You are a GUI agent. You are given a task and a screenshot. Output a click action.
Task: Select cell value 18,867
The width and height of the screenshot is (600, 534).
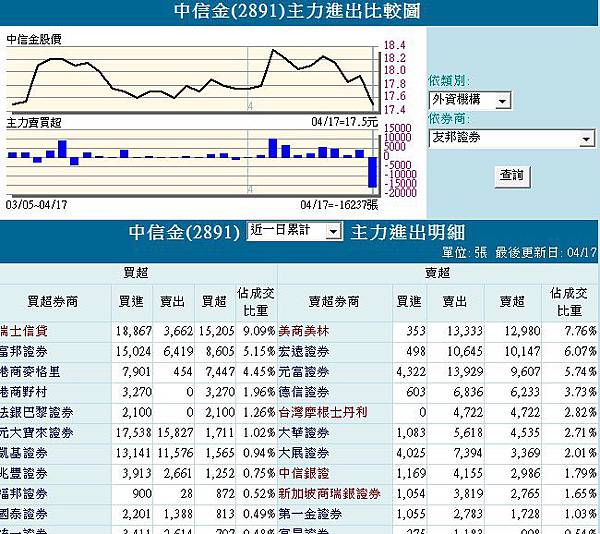click(134, 331)
